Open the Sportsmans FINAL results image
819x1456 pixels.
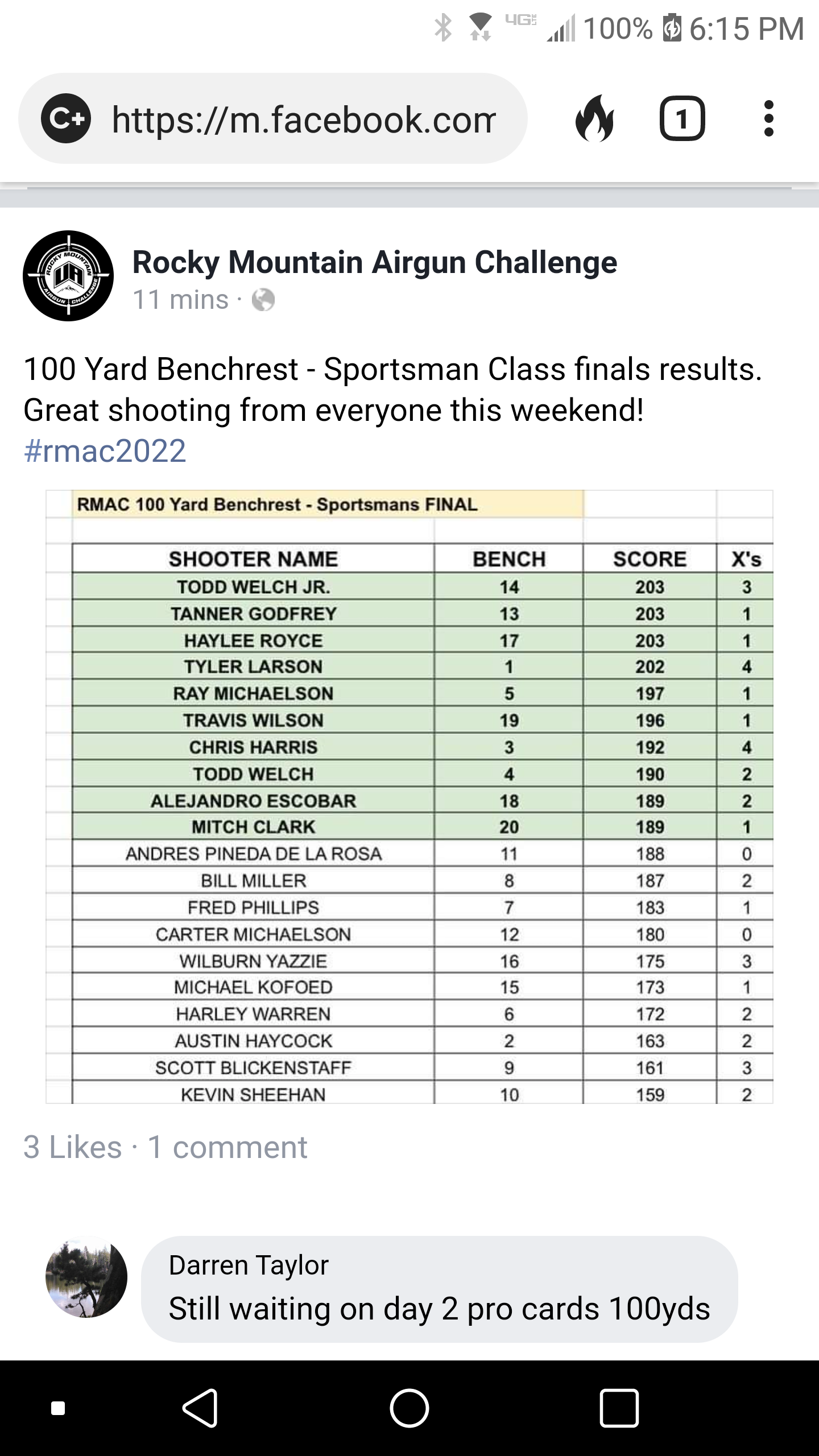(x=409, y=797)
